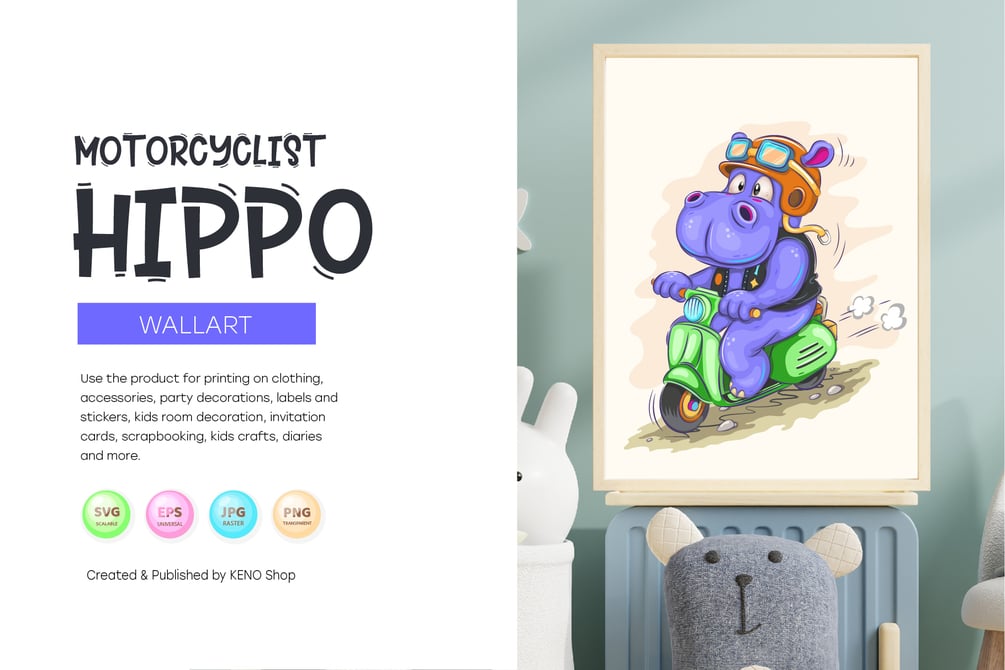This screenshot has width=1005, height=670.
Task: Click the orange PNG format badge
Action: (297, 514)
